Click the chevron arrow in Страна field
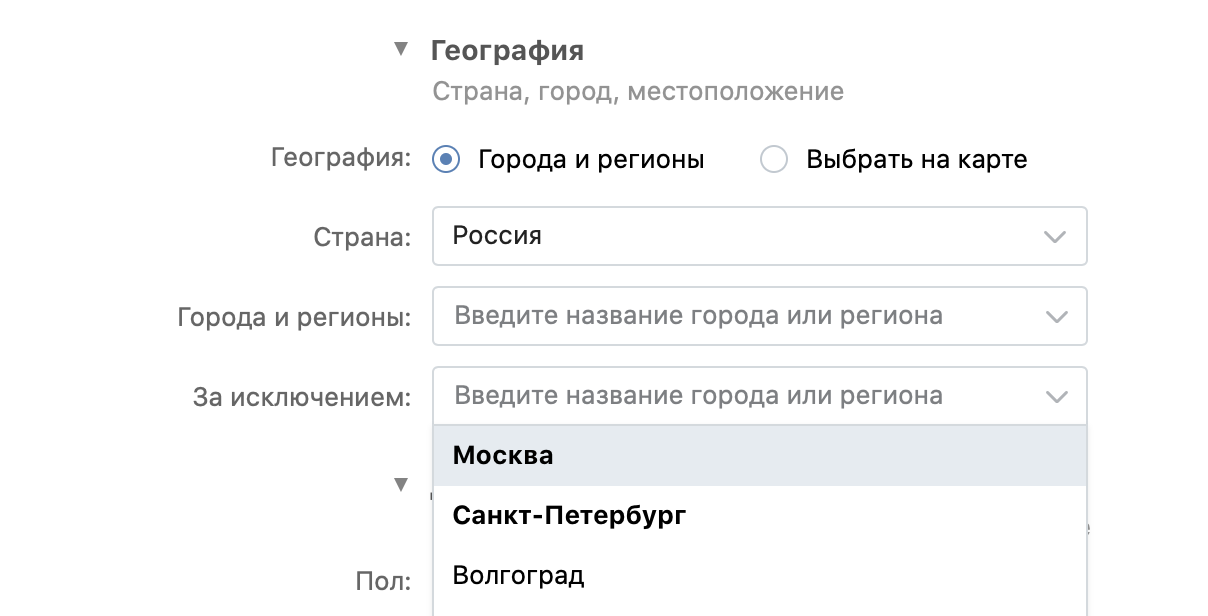Viewport: 1208px width, 616px height. pos(1055,237)
